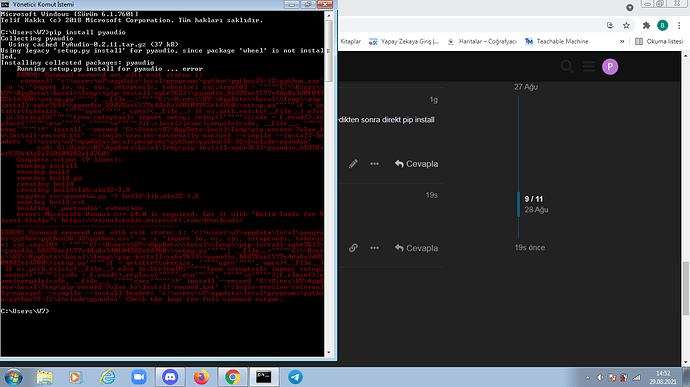The width and height of the screenshot is (690, 387).
Task: Open the forum search magnifier icon
Action: point(567,66)
